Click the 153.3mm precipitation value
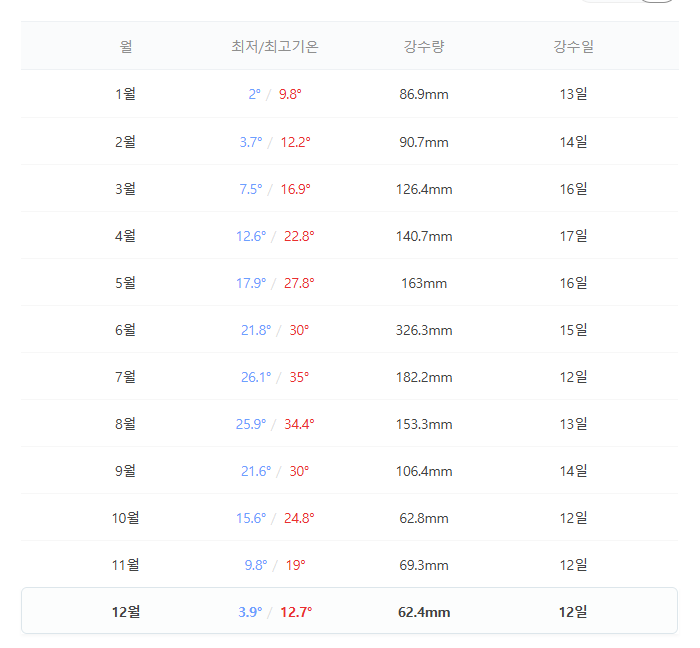Screen dimensions: 700x648 click(x=424, y=424)
